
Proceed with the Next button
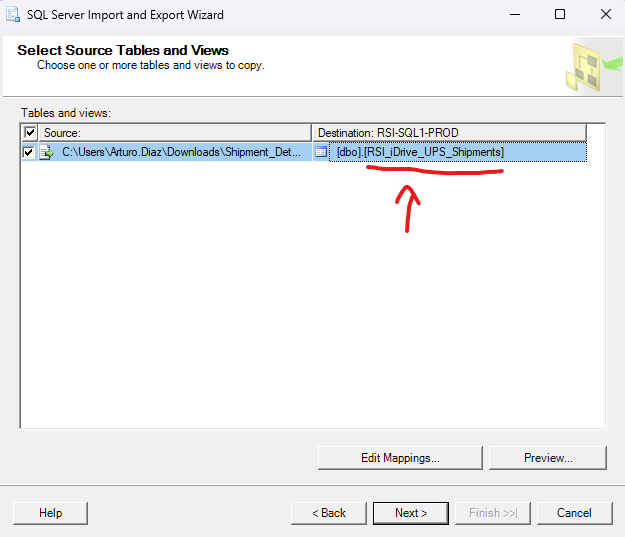coord(410,513)
